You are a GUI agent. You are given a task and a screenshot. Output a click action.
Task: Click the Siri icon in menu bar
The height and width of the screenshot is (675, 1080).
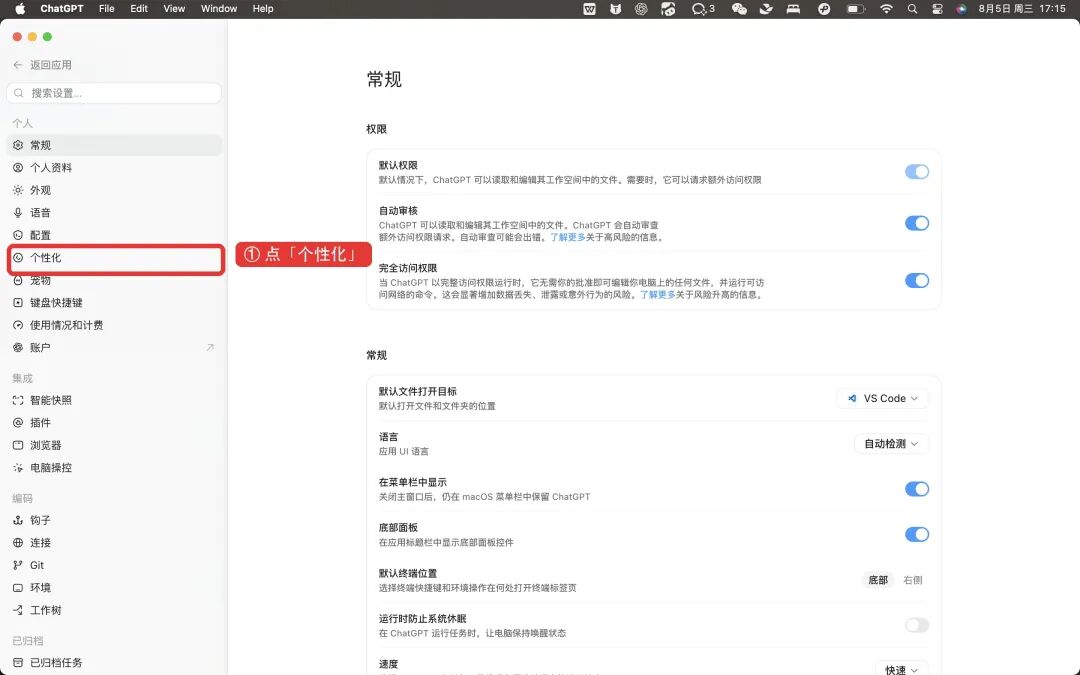(962, 9)
